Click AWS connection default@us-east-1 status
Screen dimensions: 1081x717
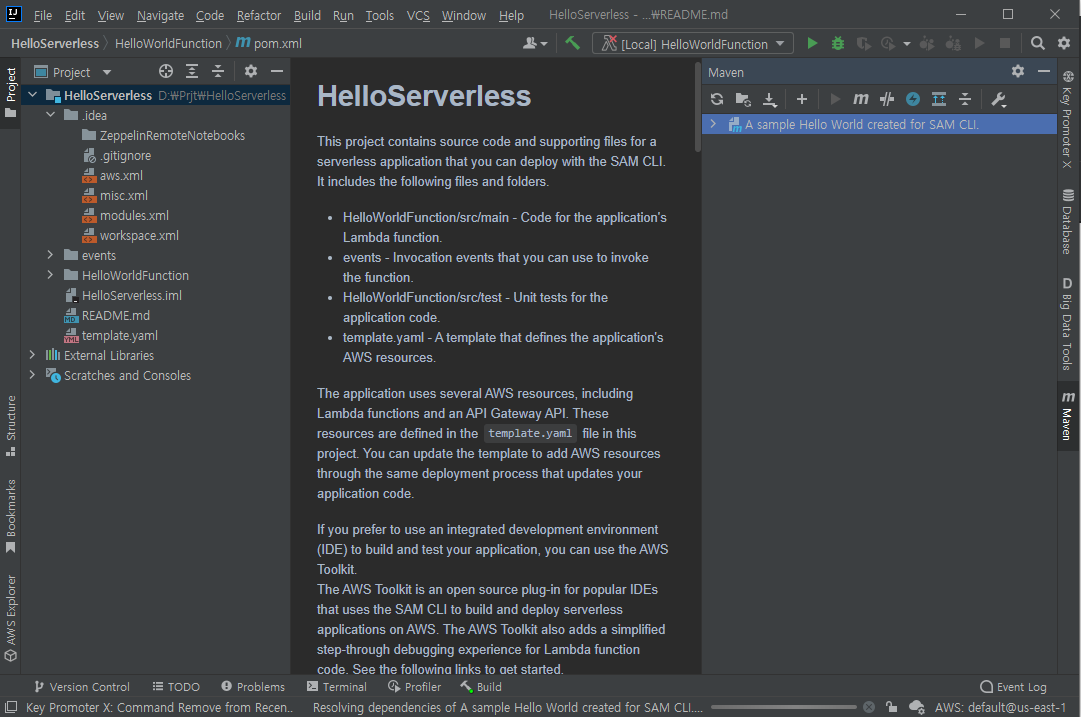(1000, 707)
